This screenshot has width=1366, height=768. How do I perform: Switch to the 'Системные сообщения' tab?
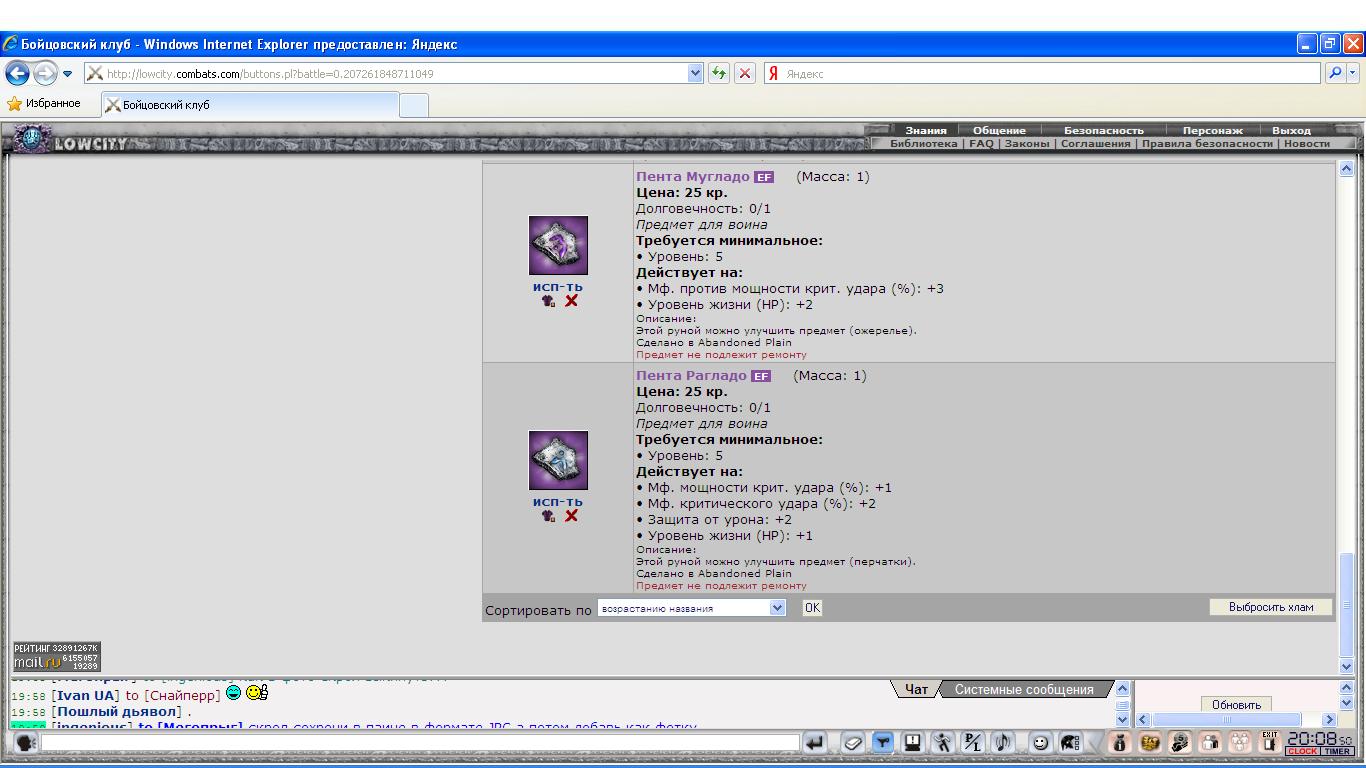[1024, 689]
